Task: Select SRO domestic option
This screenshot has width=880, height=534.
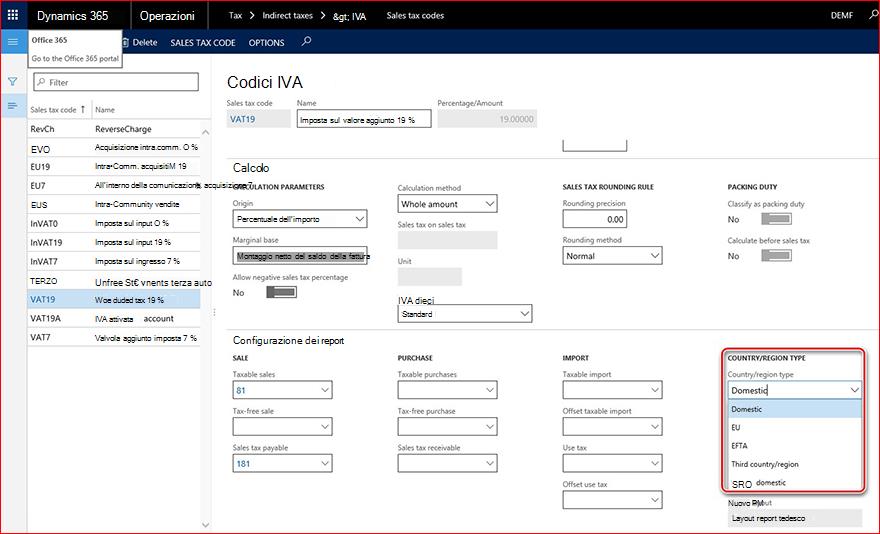Action: pos(794,483)
